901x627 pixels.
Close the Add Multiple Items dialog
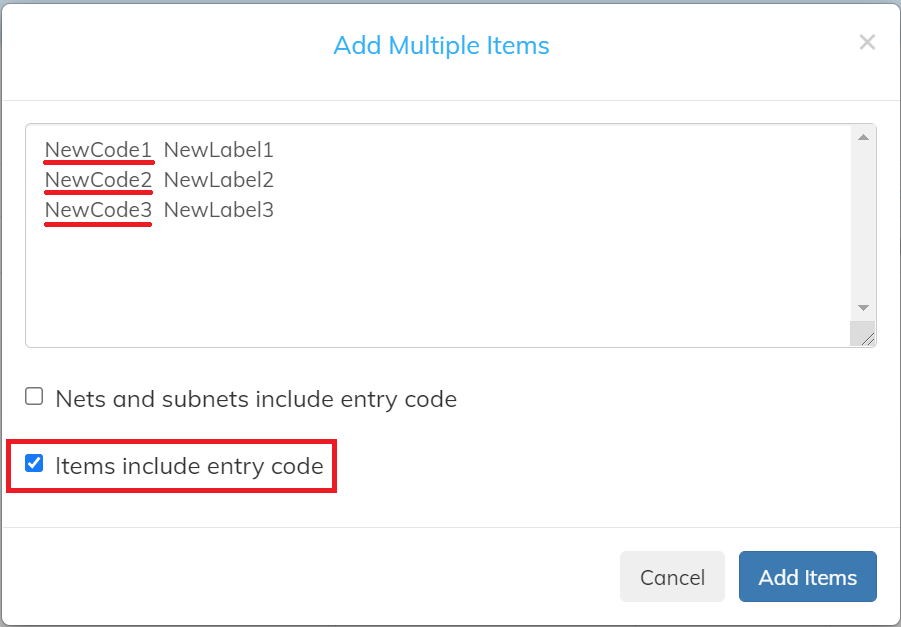[x=867, y=42]
